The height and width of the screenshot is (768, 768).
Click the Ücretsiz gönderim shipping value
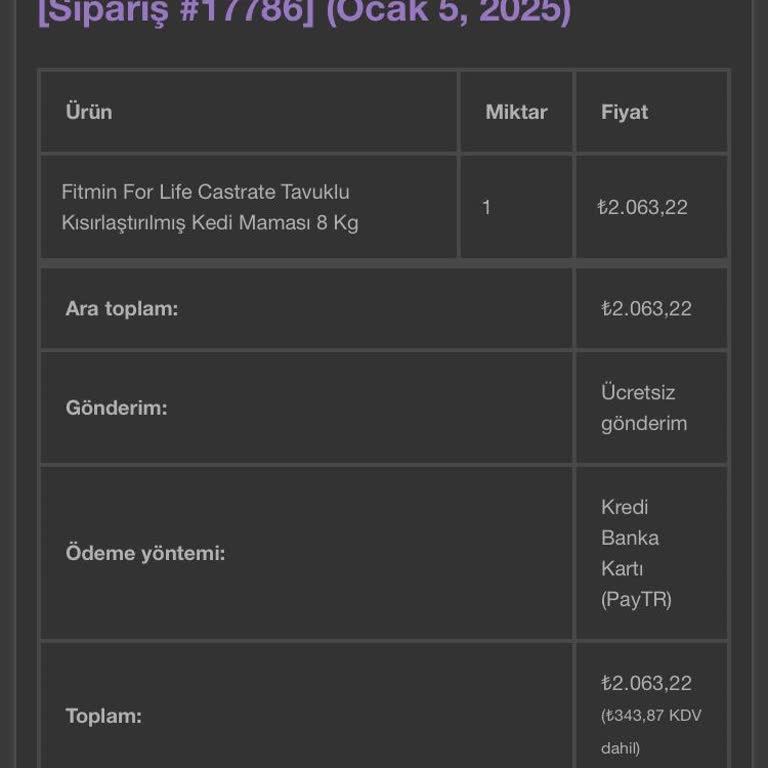point(644,408)
